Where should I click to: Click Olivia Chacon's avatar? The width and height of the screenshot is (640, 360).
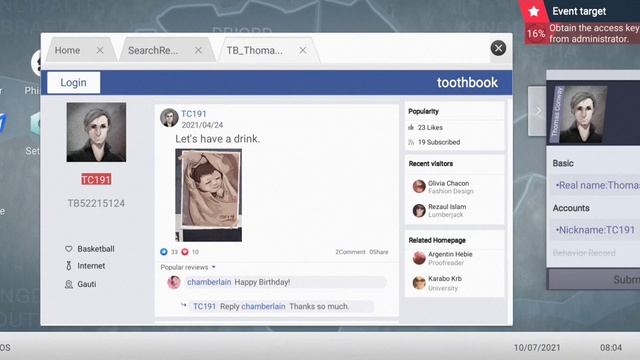click(419, 187)
